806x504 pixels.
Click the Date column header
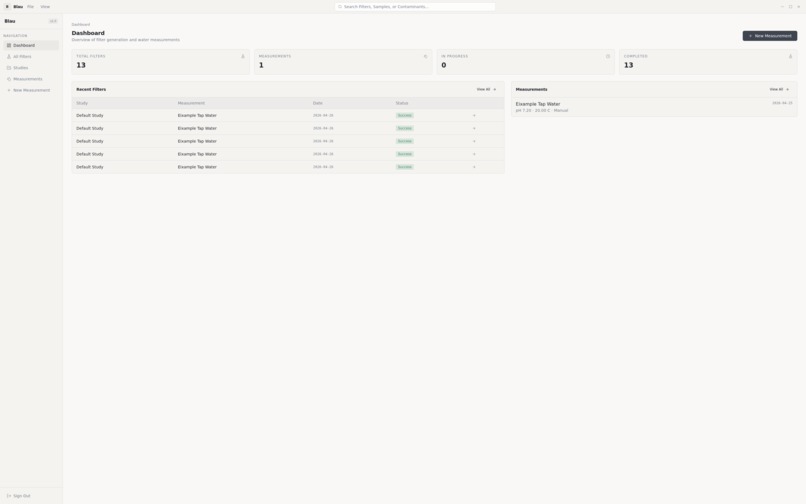tap(318, 103)
